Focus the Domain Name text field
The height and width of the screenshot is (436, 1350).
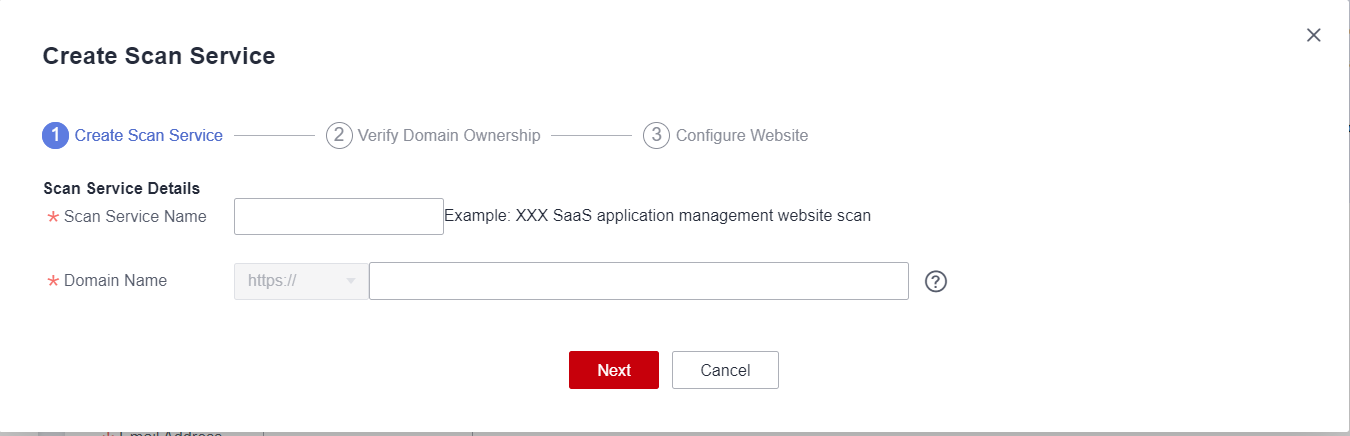point(638,281)
